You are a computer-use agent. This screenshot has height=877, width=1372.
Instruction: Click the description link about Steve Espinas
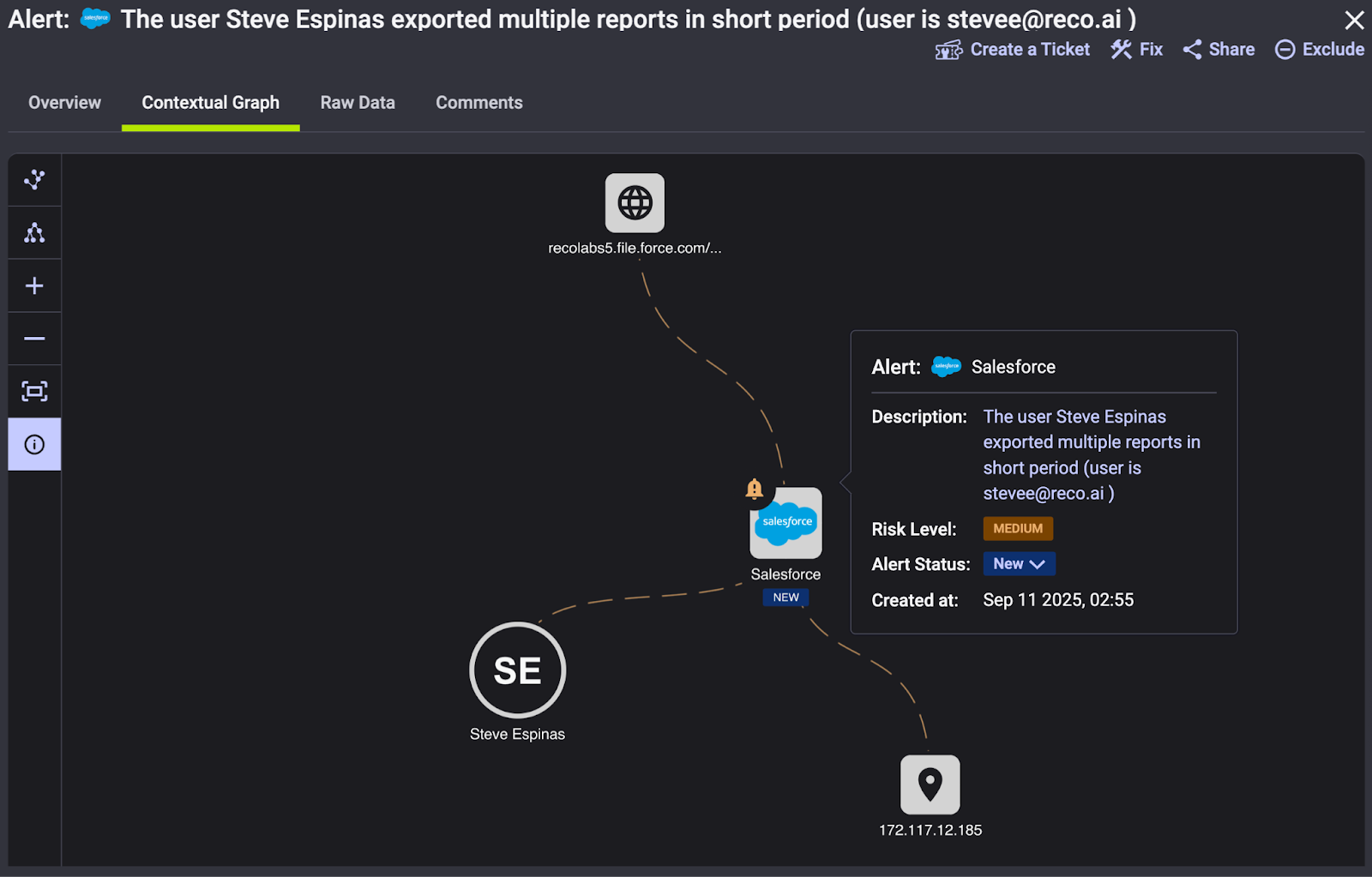tap(1092, 455)
